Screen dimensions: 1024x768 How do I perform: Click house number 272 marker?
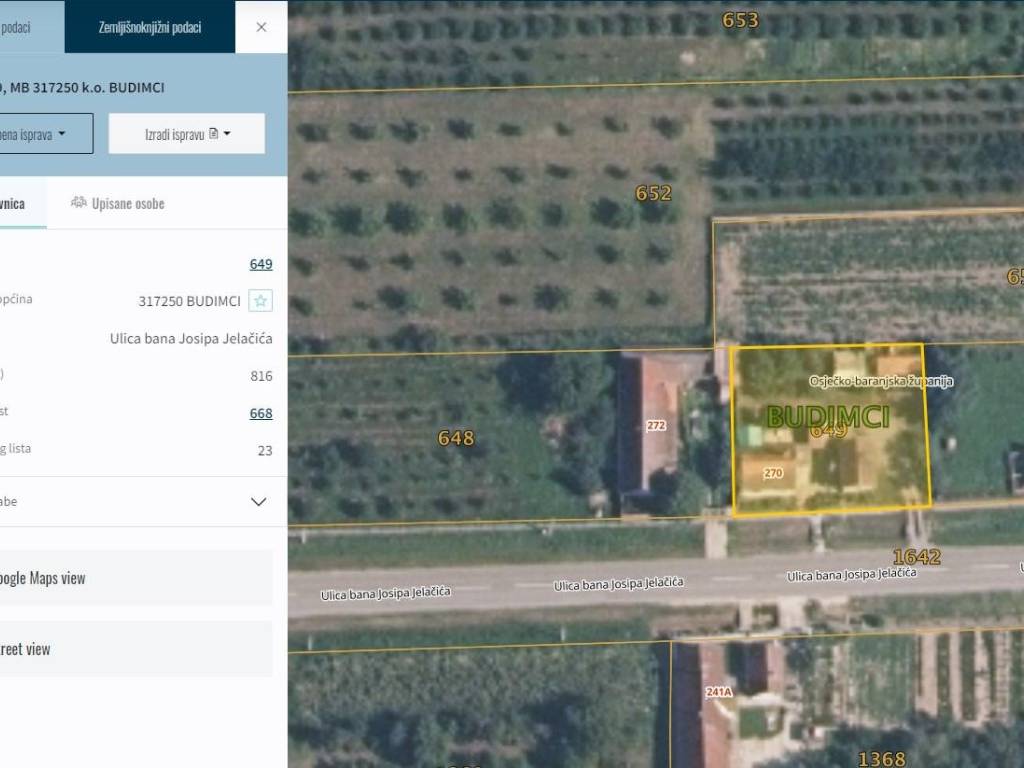pos(656,426)
